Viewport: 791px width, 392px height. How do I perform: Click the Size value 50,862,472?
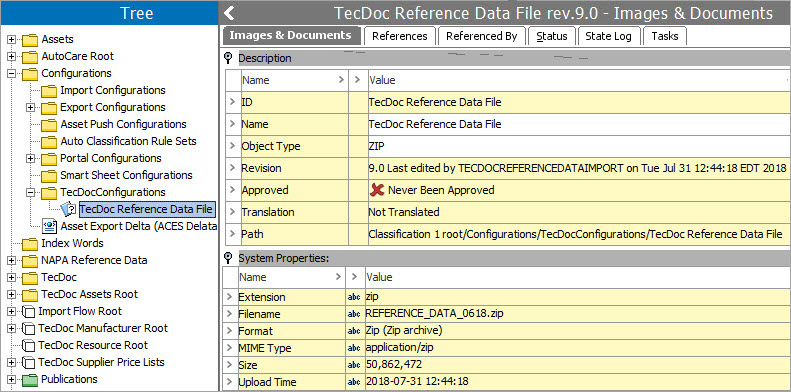(393, 365)
